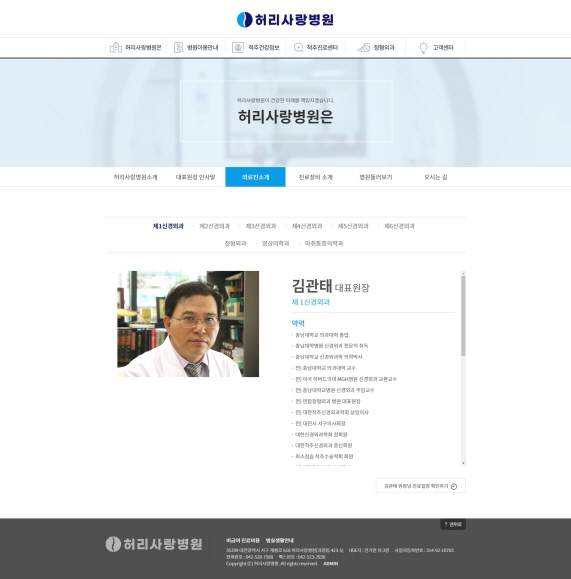Click the monitor icon beside 척추건강정보

237,47
